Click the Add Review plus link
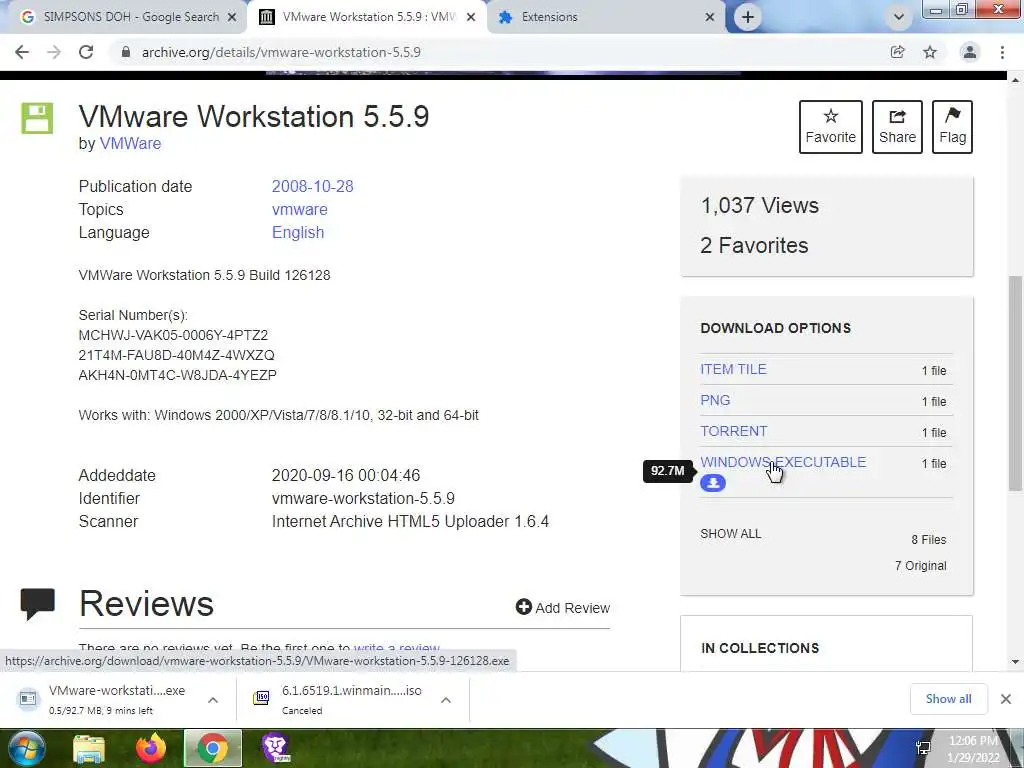The height and width of the screenshot is (768, 1024). coord(562,607)
